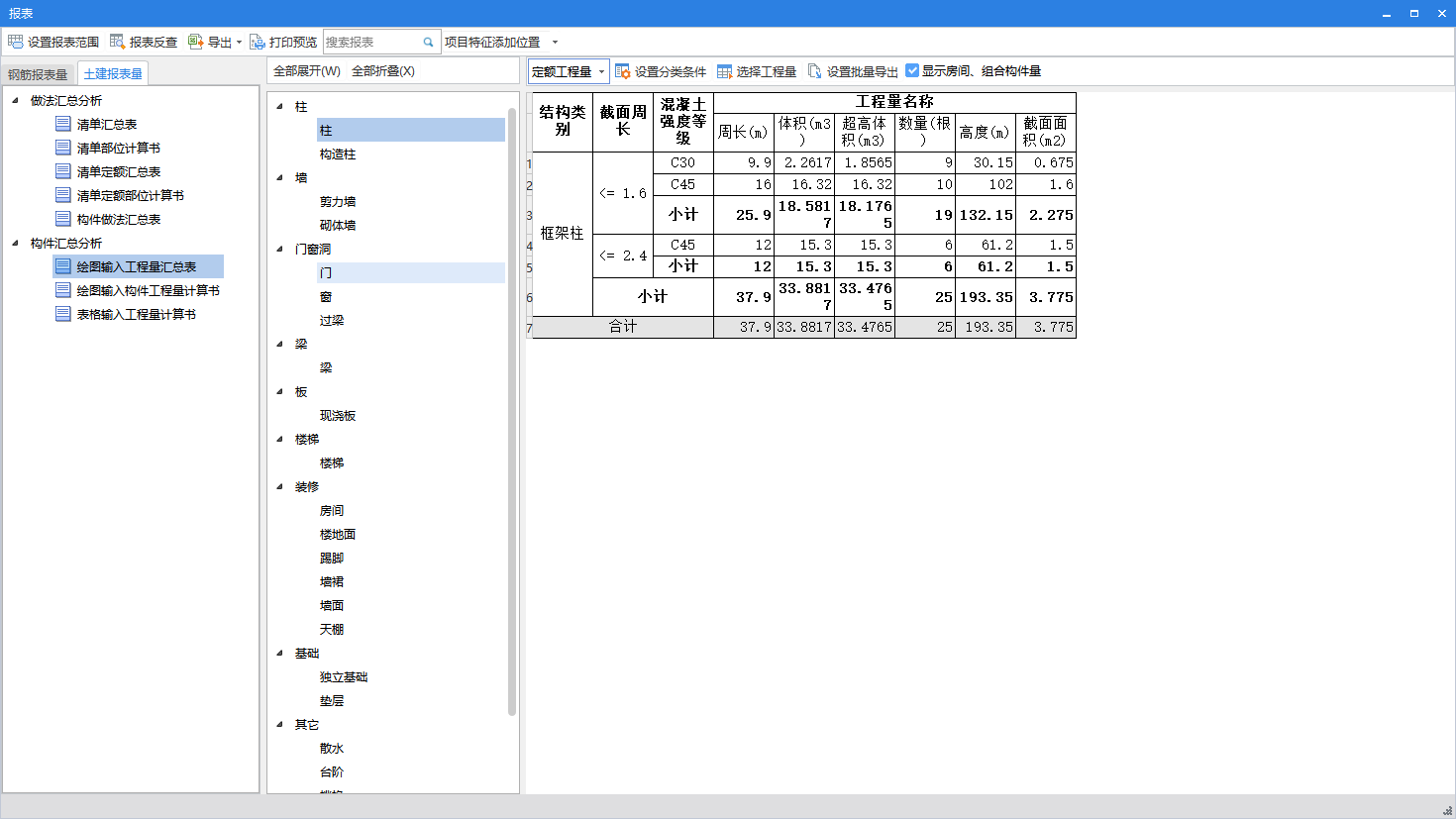Click the 绘图输入构件工程量计算书 report icon
Image resolution: width=1456 pixels, height=819 pixels.
click(x=63, y=290)
